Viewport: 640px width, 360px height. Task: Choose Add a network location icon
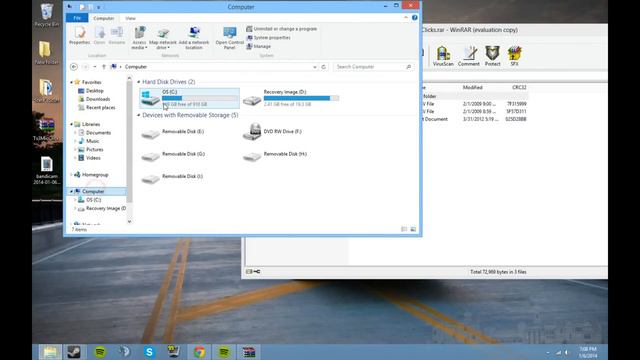[194, 38]
